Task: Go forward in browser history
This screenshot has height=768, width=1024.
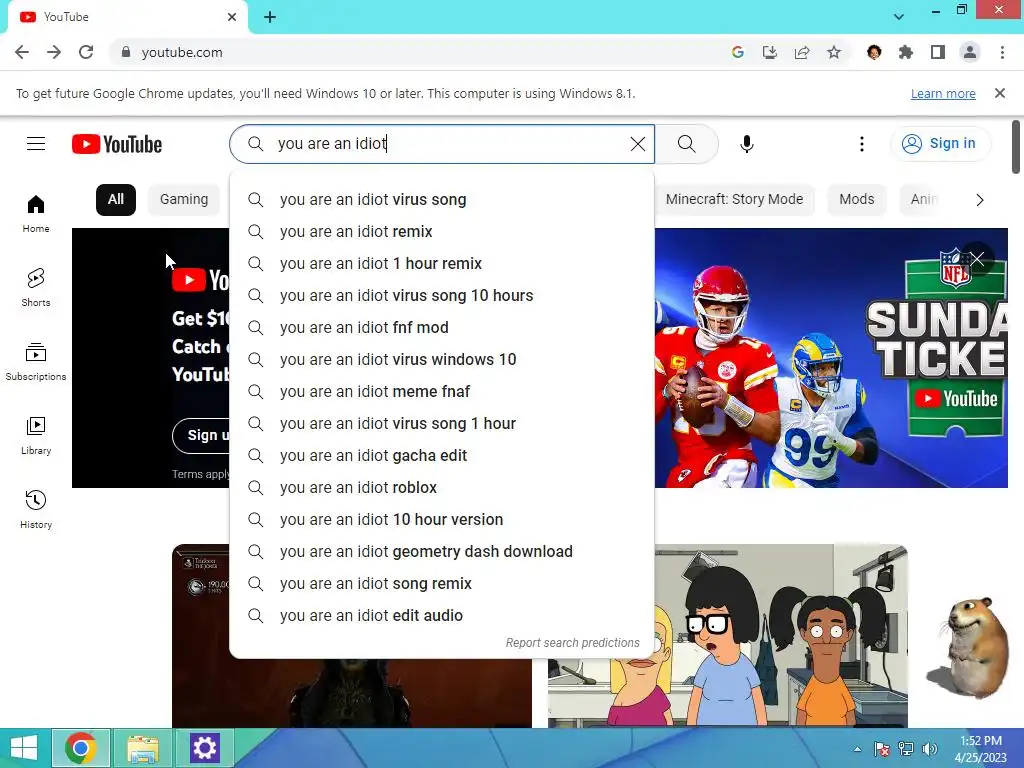Action: pos(54,52)
